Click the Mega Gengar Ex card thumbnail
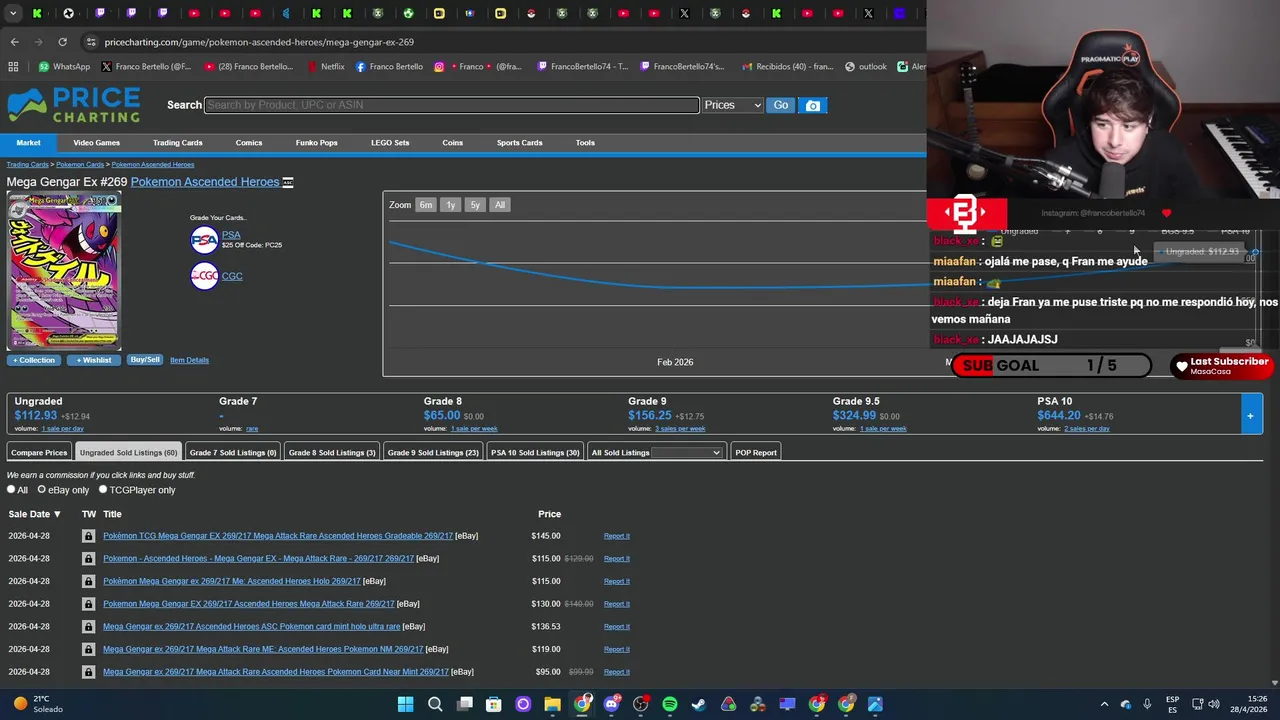Screen dimensions: 1280x720 click(64, 271)
